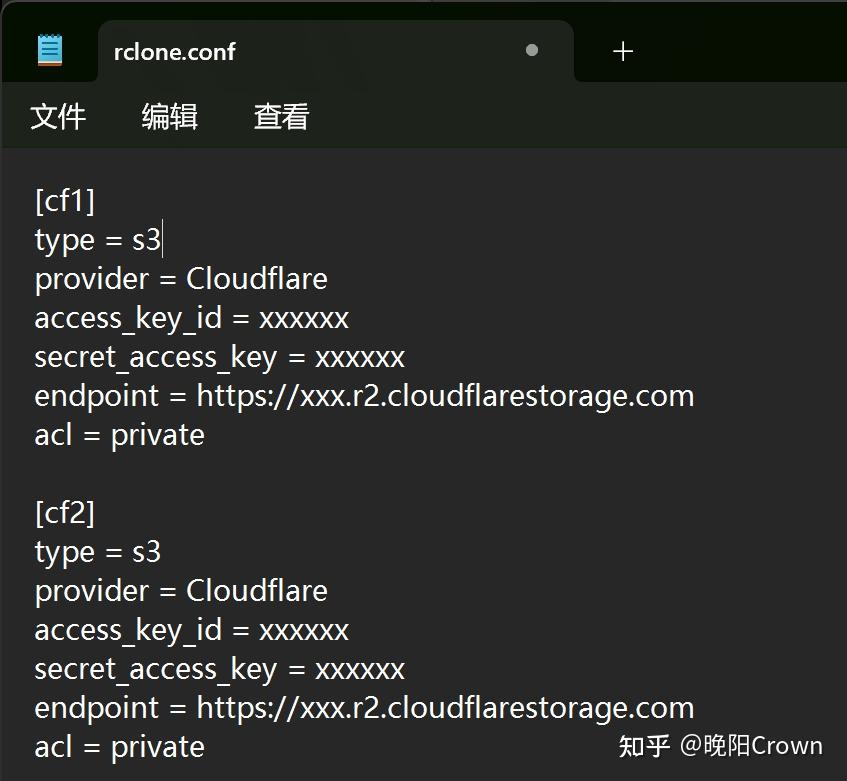
Task: Click the access_key_id line in cf1
Action: tap(191, 318)
